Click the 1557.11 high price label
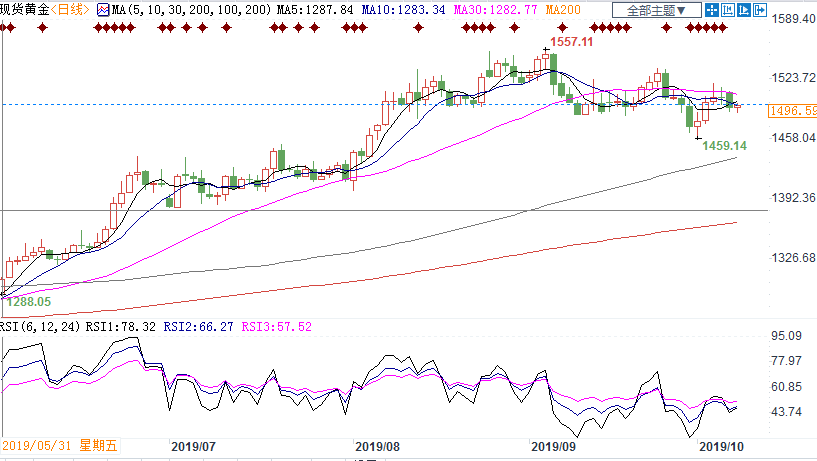The image size is (817, 461). click(x=572, y=42)
